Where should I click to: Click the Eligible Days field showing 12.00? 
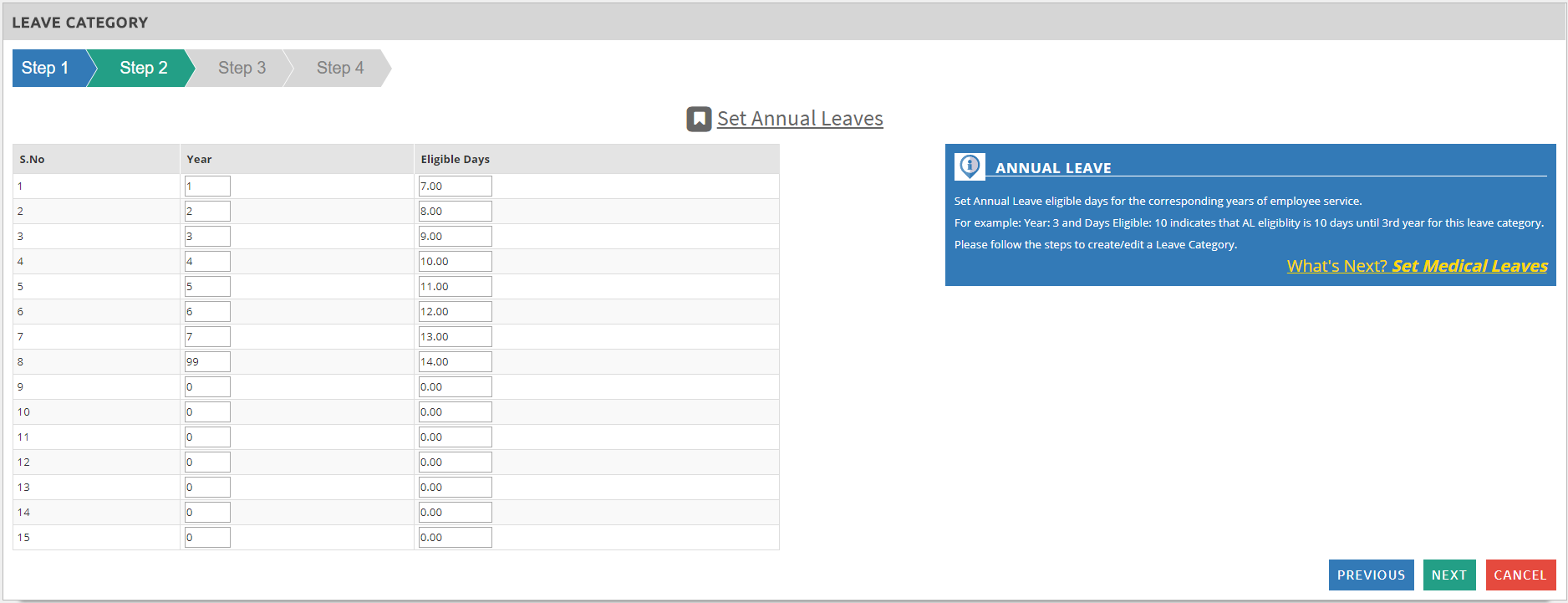pyautogui.click(x=455, y=311)
